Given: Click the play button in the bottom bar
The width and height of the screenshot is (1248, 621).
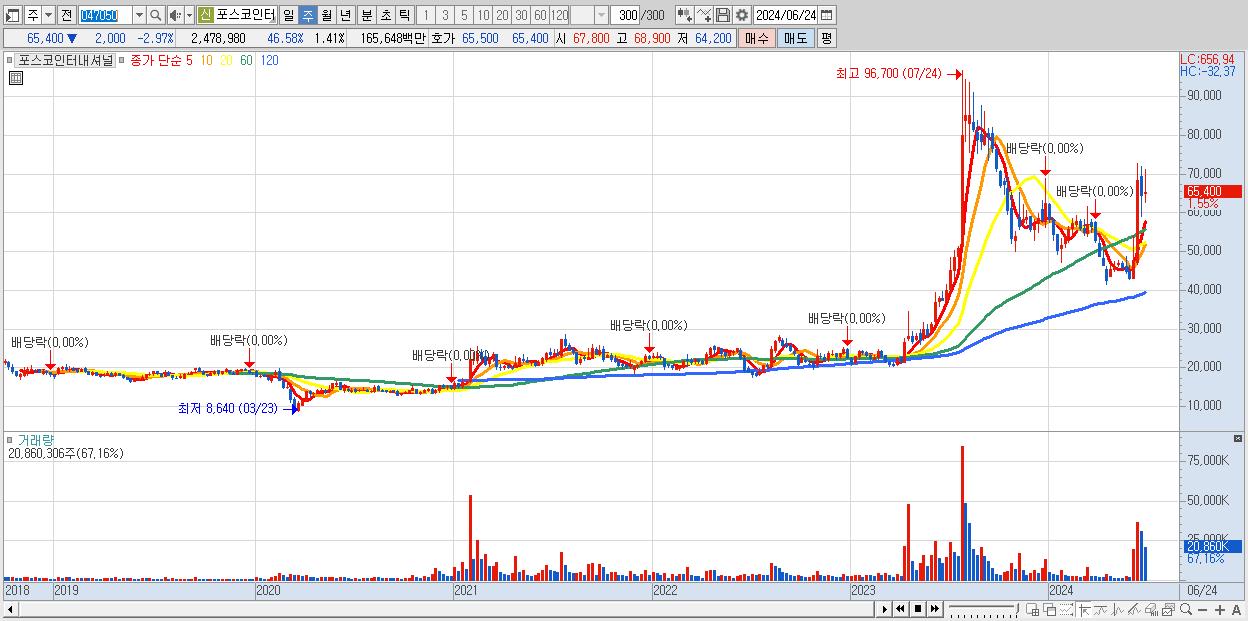Looking at the screenshot, I should pos(885,609).
